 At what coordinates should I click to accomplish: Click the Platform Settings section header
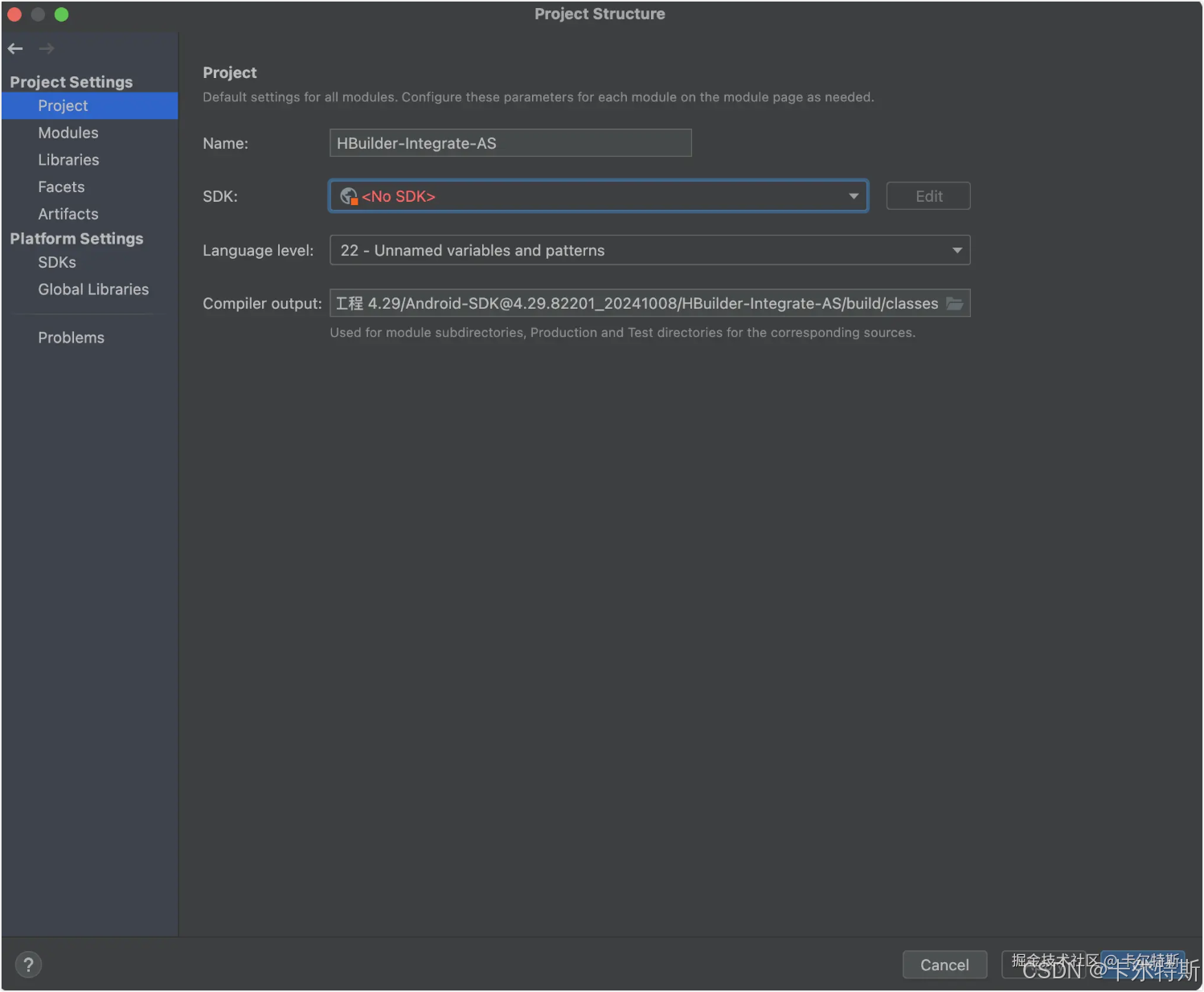76,239
